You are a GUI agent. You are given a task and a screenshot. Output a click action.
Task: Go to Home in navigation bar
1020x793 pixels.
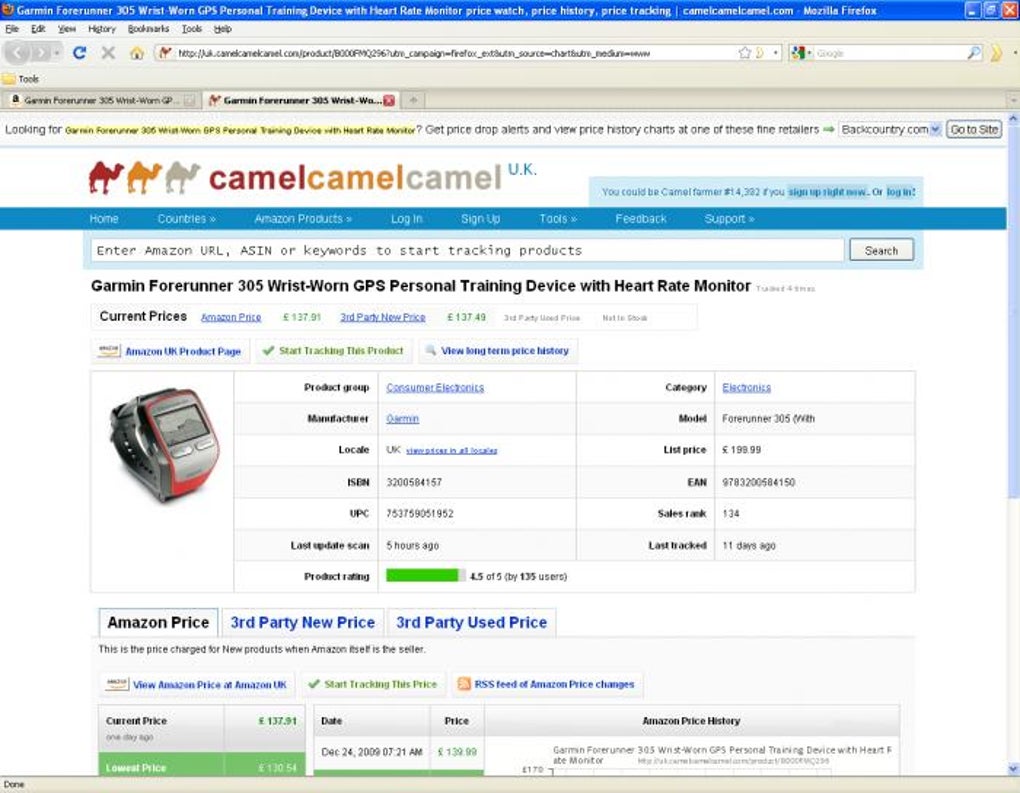click(104, 219)
